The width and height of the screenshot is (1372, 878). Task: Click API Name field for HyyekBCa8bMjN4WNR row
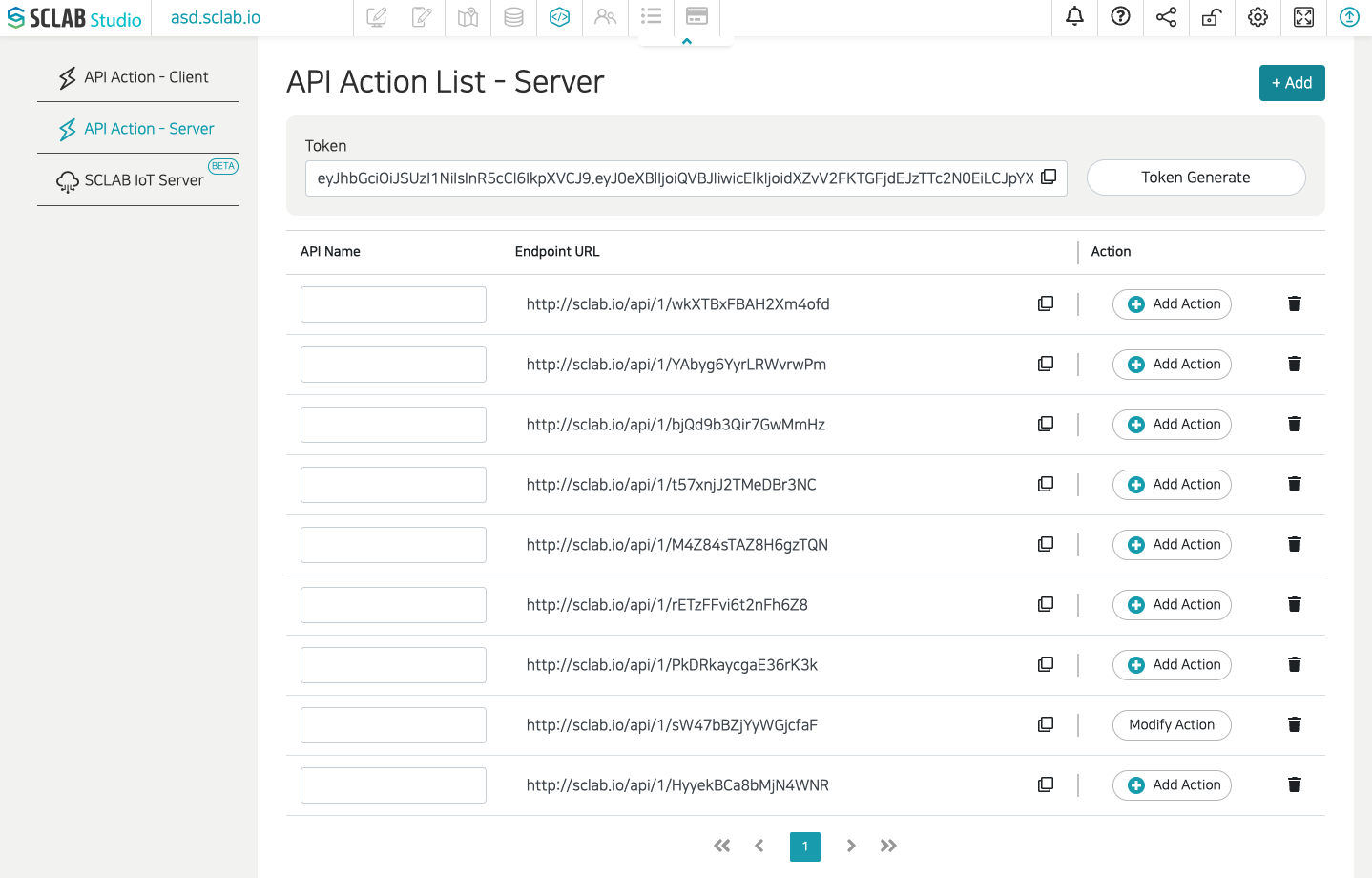coord(393,785)
